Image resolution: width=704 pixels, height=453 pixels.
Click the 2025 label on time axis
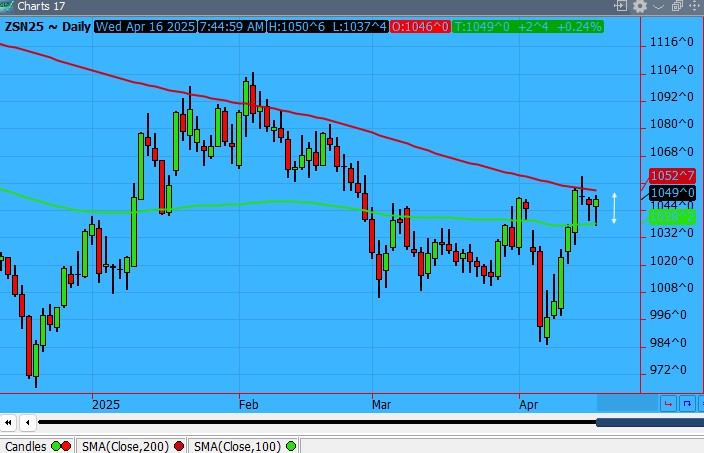(106, 405)
